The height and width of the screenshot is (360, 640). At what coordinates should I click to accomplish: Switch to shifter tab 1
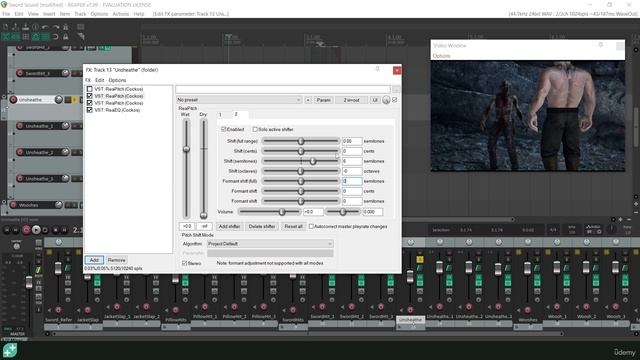point(220,115)
